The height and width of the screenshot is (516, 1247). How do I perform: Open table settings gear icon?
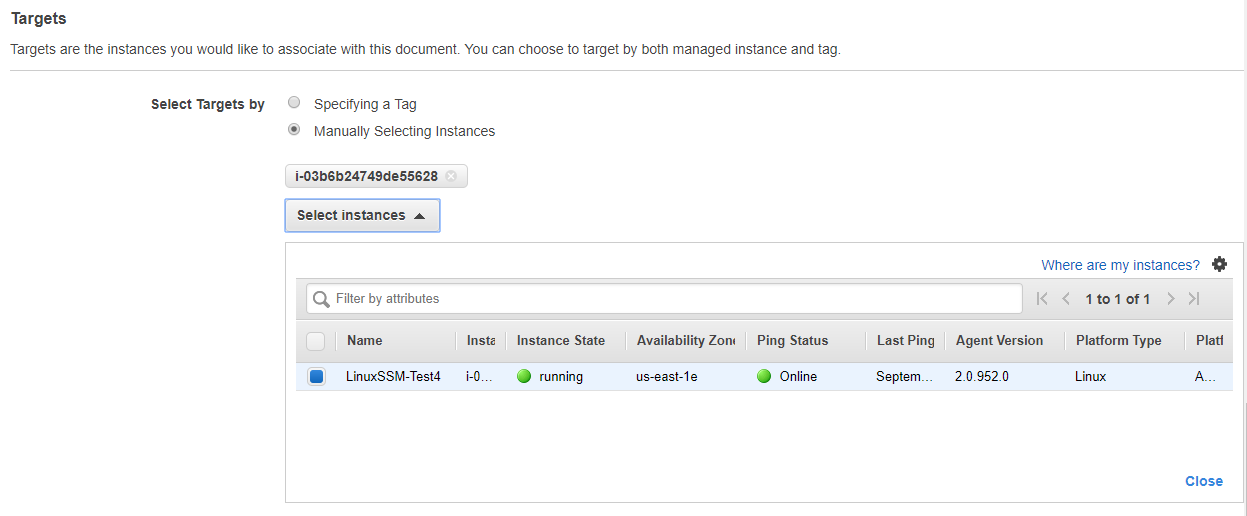click(1219, 264)
